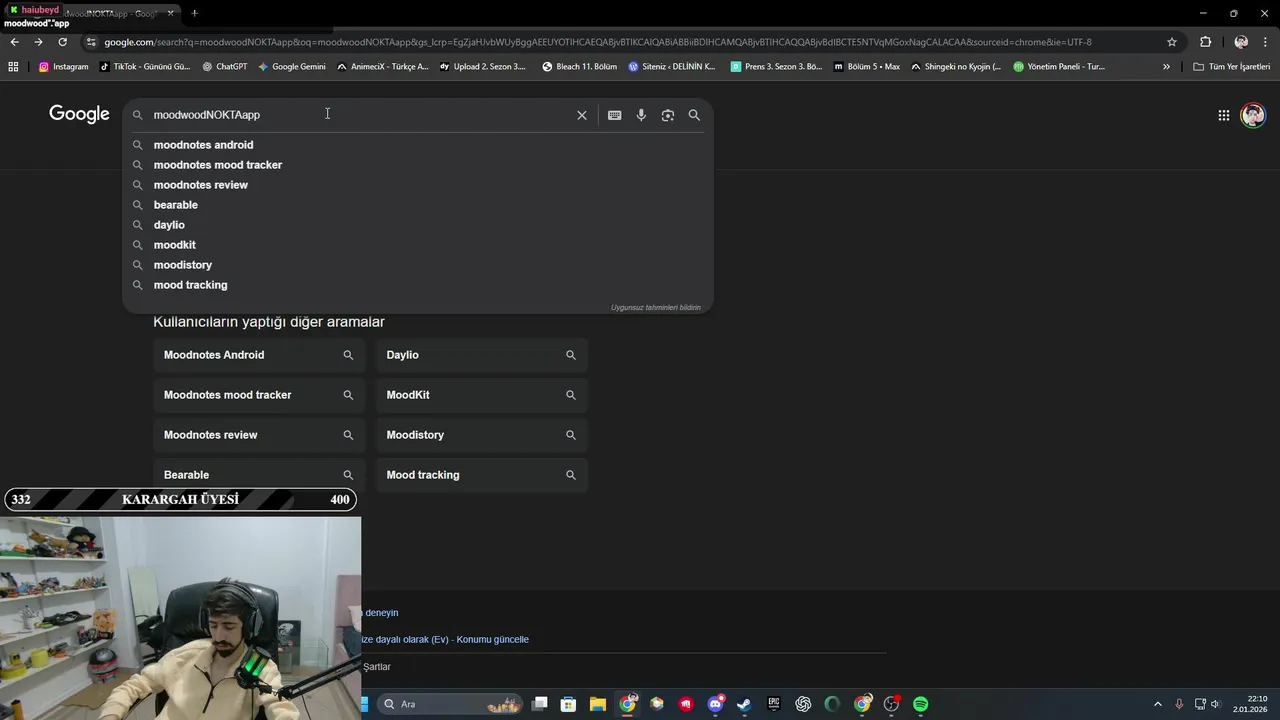The width and height of the screenshot is (1280, 720).
Task: Click the Google search input field
Action: (x=360, y=115)
